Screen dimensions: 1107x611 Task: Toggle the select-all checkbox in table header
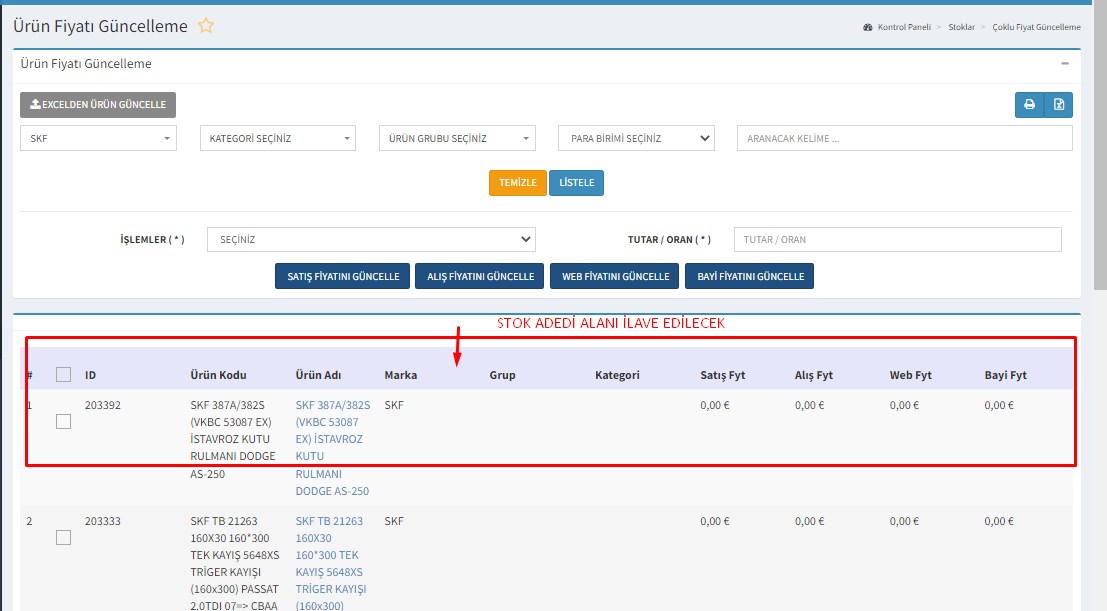click(x=64, y=375)
